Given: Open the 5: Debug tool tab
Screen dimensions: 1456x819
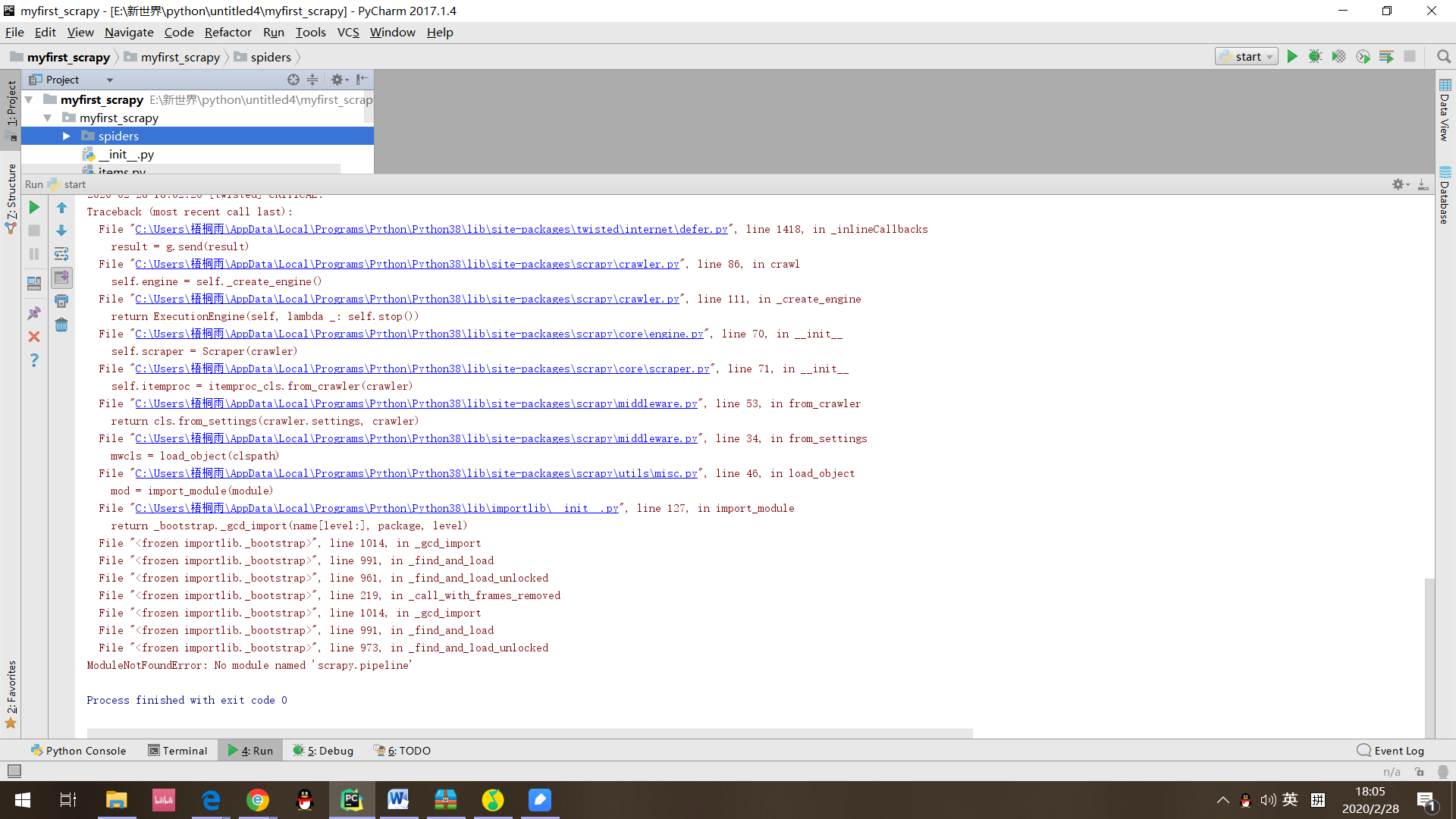Looking at the screenshot, I should [324, 751].
